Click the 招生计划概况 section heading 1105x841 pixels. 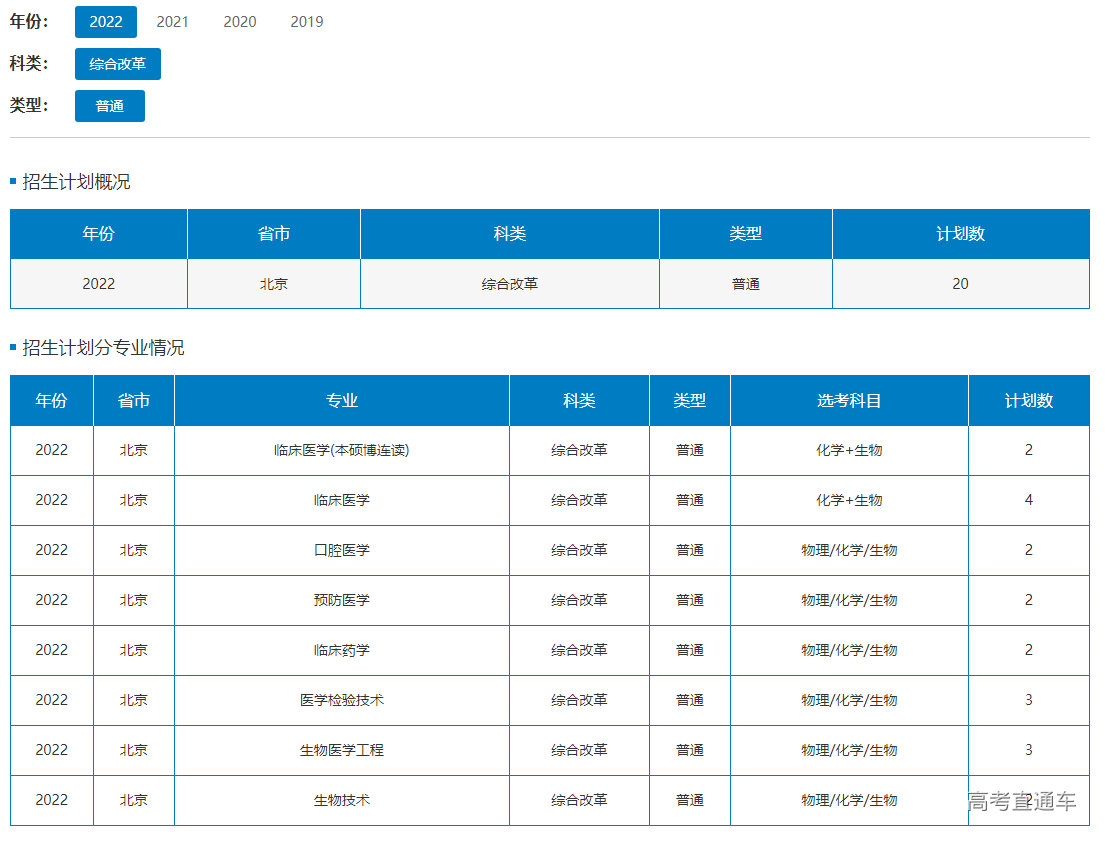click(76, 182)
